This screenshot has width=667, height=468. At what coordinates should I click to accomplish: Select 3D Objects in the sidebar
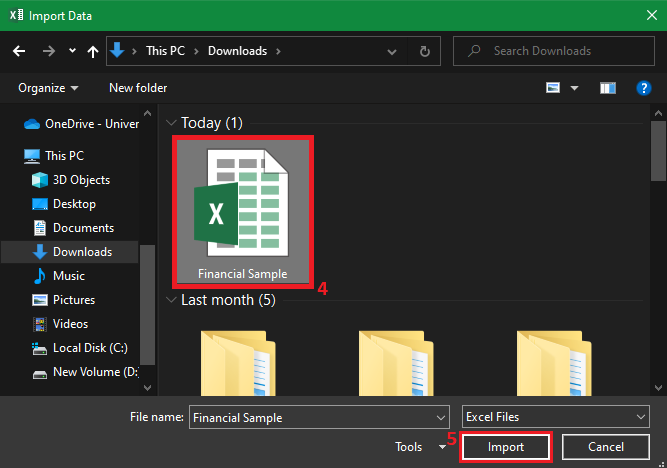[81, 180]
